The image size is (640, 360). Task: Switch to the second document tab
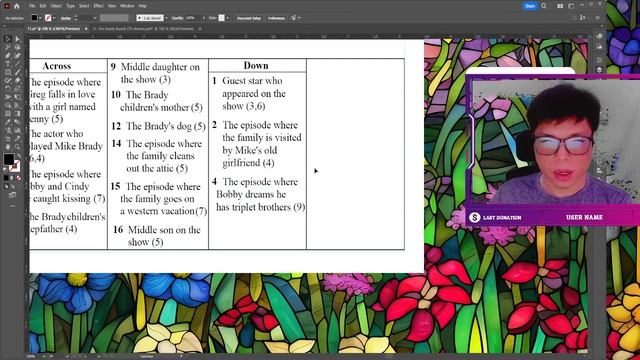click(x=143, y=29)
